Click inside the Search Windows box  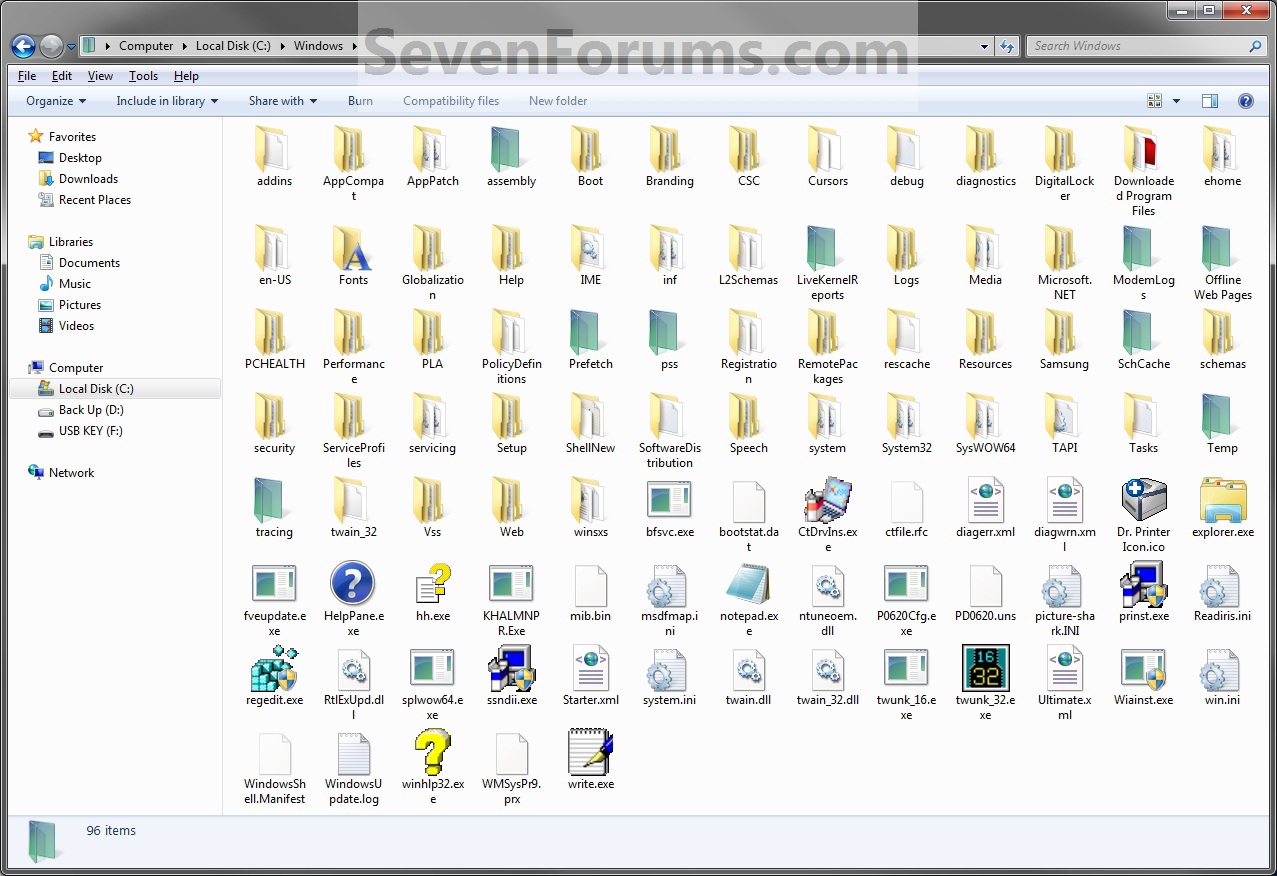(1140, 45)
